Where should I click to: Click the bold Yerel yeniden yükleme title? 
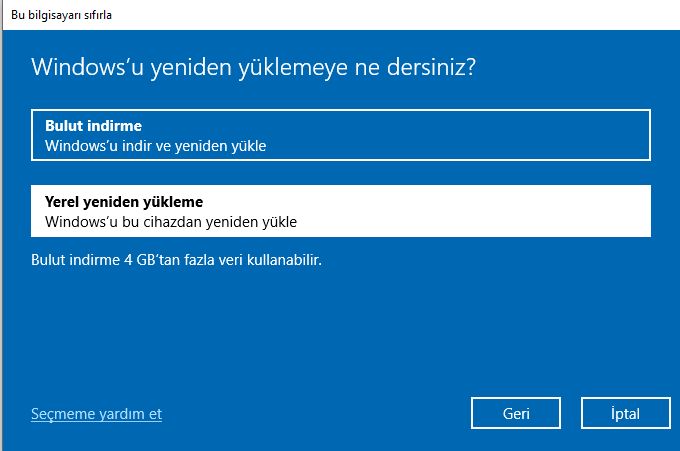pos(124,202)
